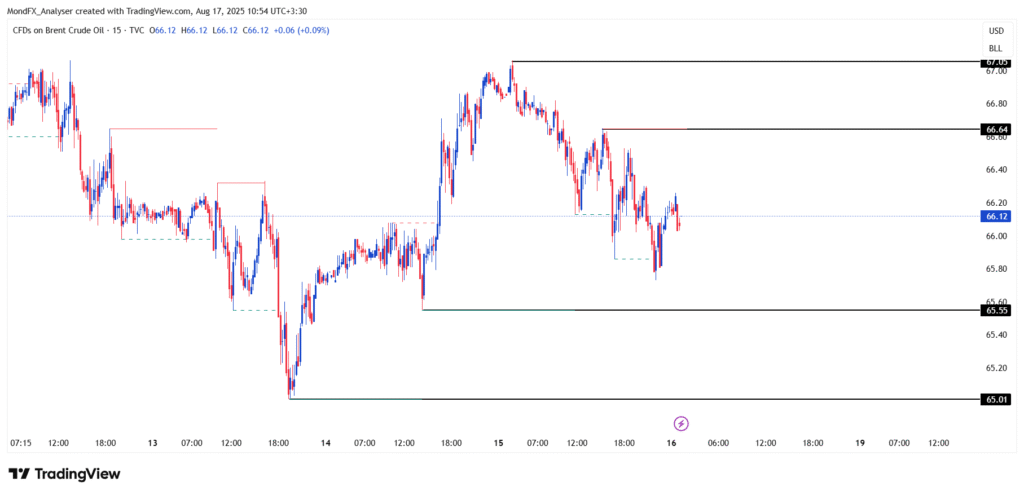Image resolution: width=1024 pixels, height=495 pixels.
Task: Click the date 16 on time axis
Action: pos(672,442)
